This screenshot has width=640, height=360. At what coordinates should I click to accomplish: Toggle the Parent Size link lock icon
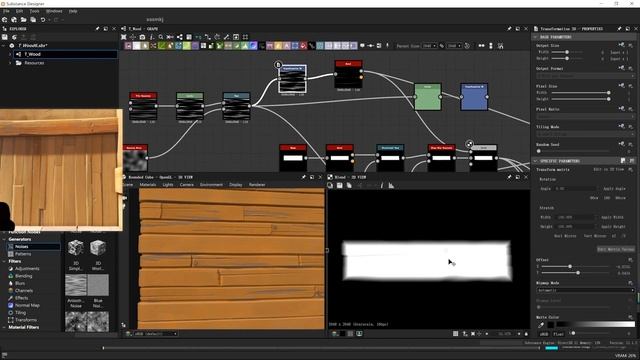tap(442, 46)
